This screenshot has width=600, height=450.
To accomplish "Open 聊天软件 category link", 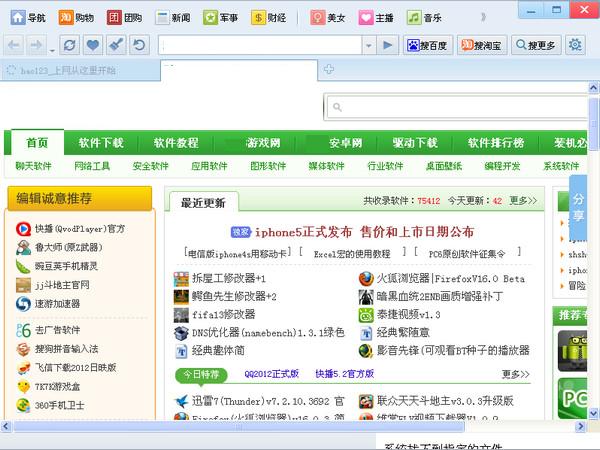I will click(x=33, y=166).
